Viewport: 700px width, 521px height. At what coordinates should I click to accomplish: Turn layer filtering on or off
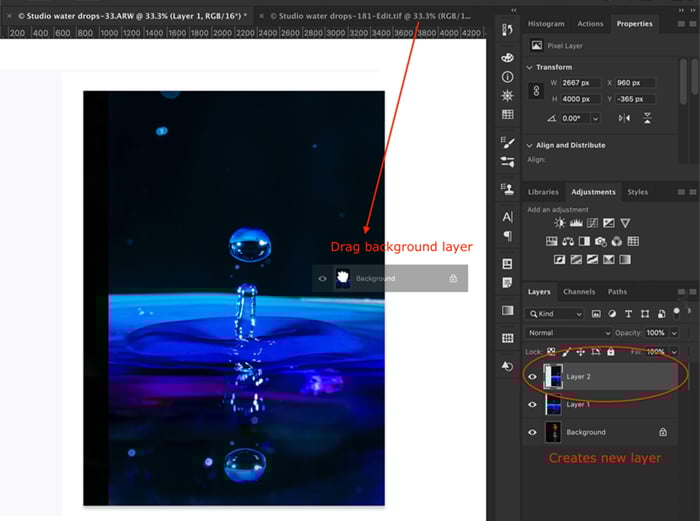coord(677,312)
